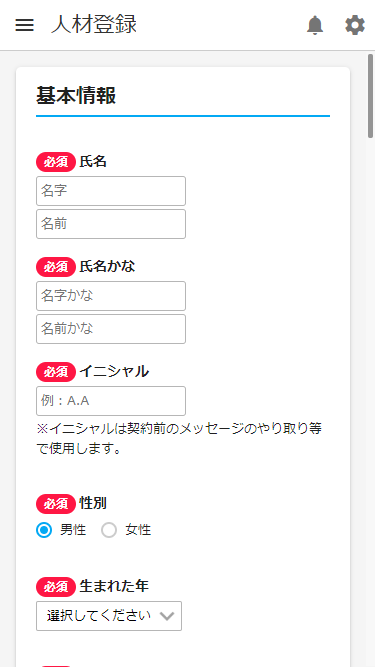
Task: Open settings via gear icon
Action: pos(355,25)
